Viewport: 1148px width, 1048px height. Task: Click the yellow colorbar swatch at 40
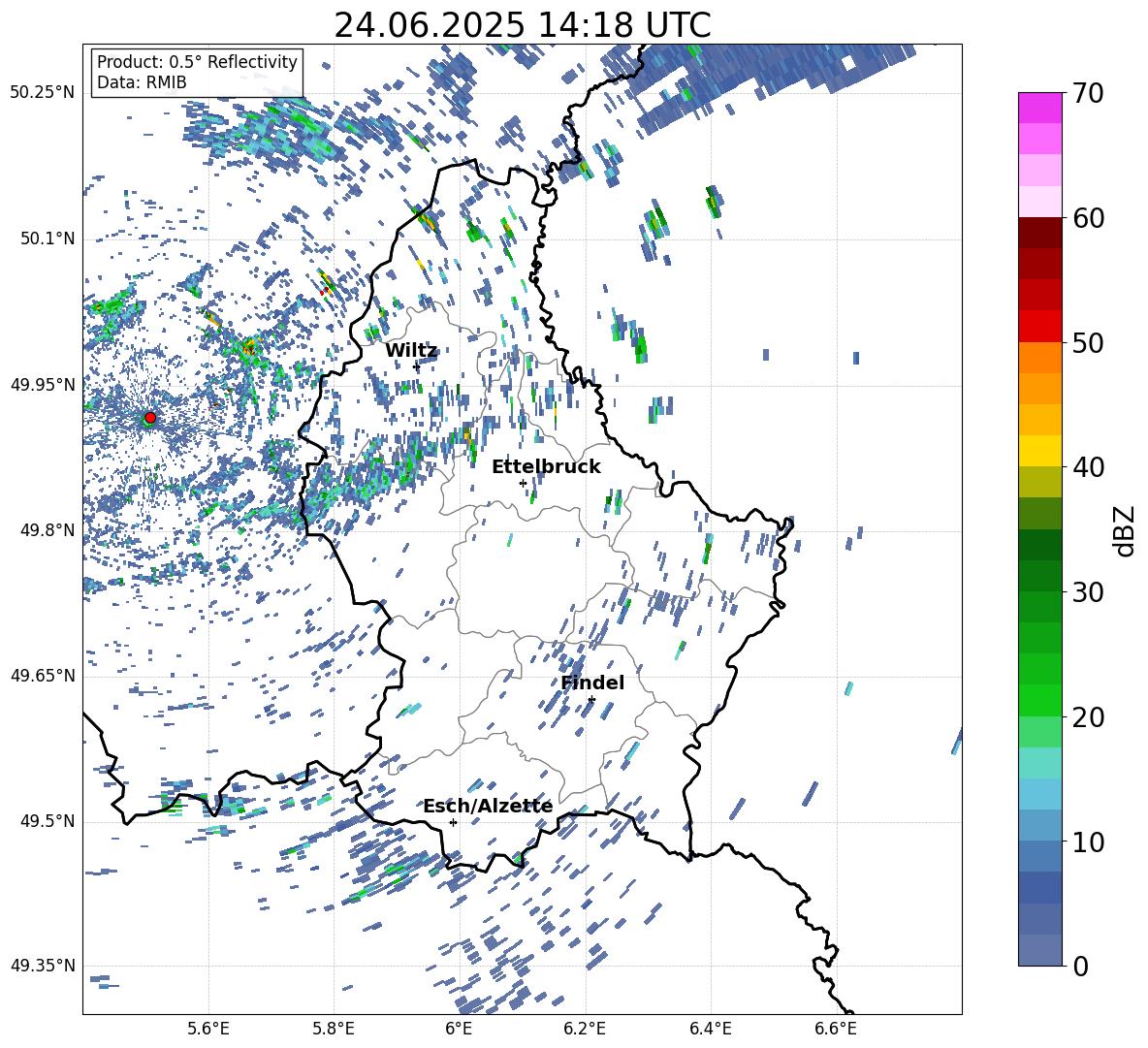[1040, 451]
